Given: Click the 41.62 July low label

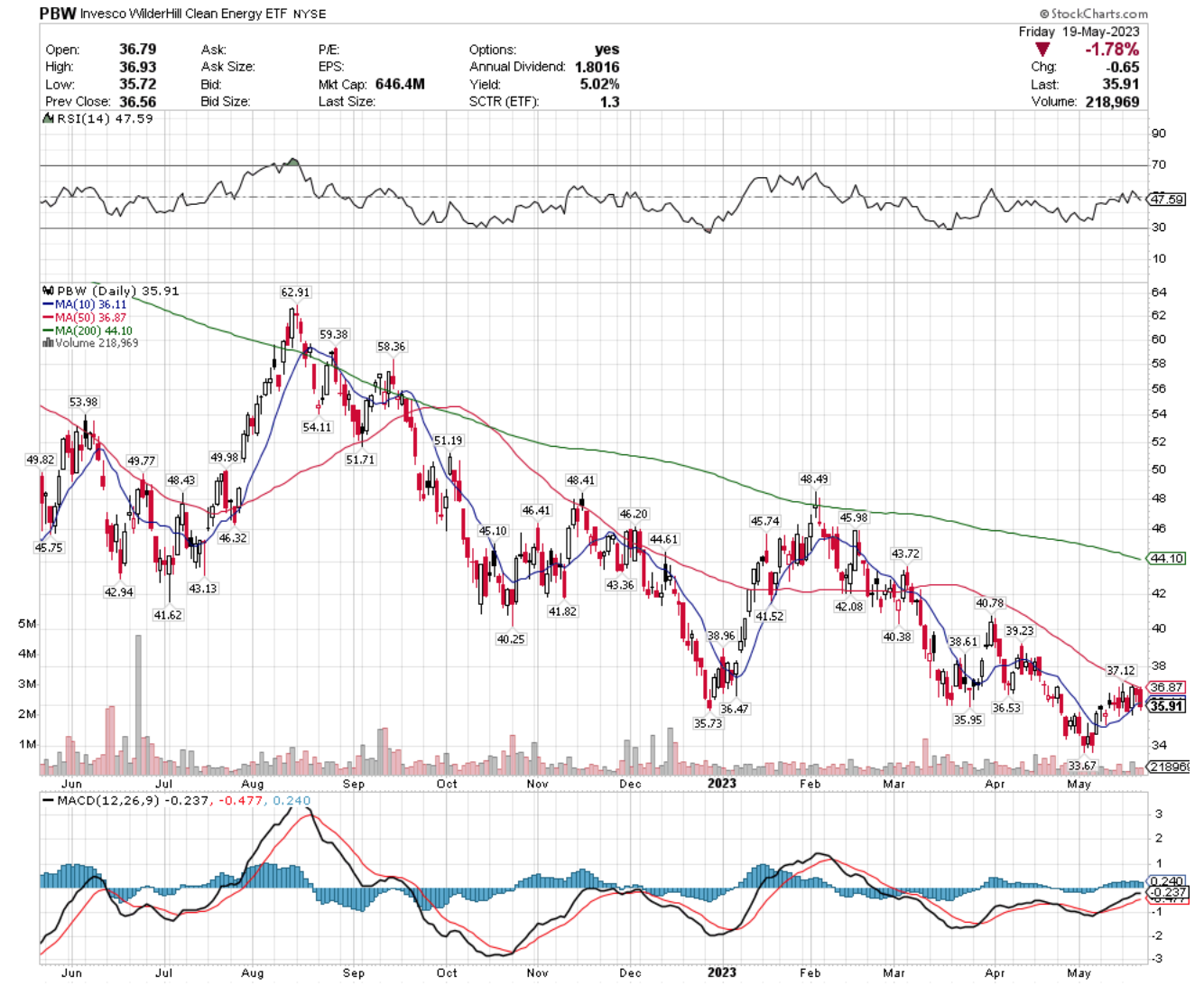Looking at the screenshot, I should 168,615.
